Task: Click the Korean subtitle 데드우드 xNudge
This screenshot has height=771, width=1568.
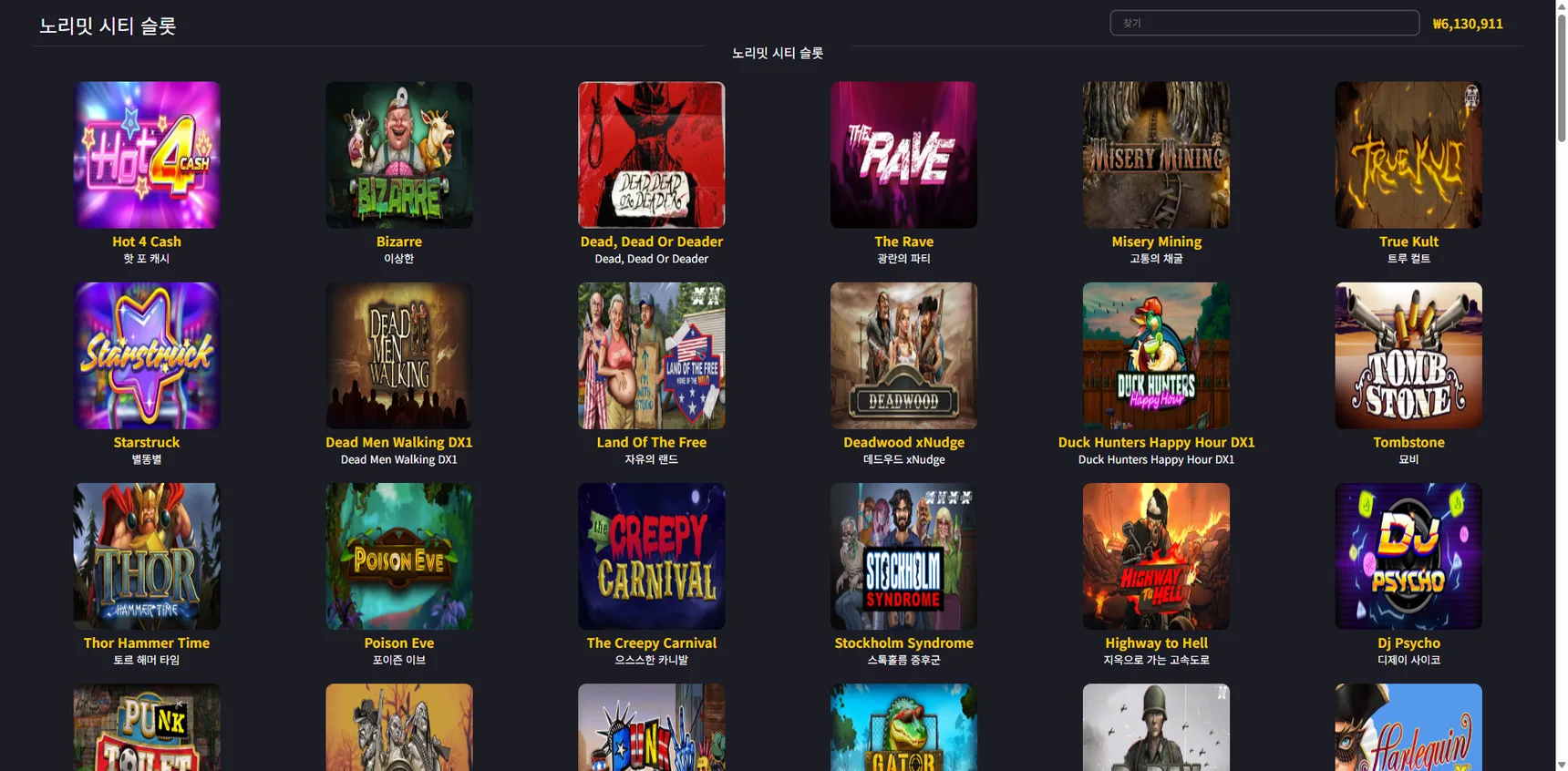Action: tap(903, 459)
